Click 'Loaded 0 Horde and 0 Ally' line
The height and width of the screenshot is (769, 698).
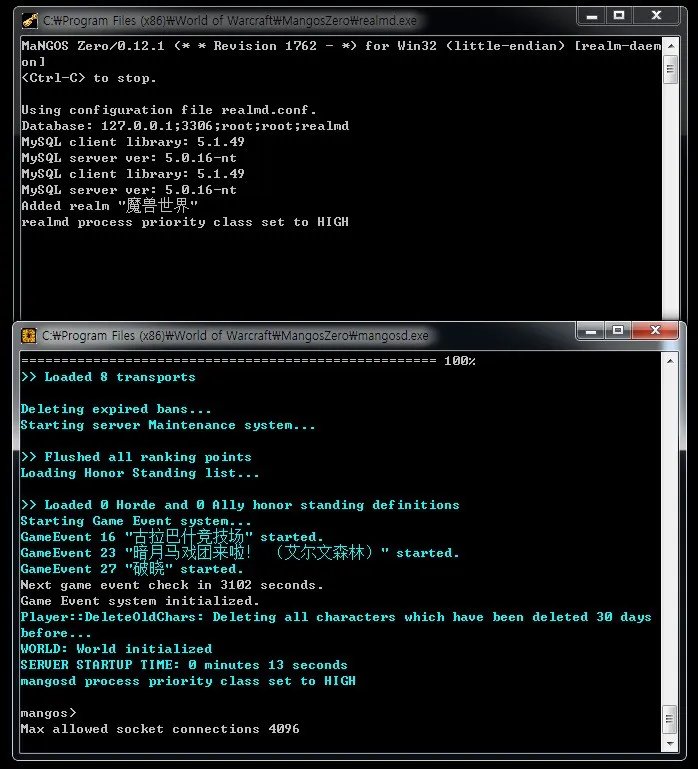tap(240, 505)
